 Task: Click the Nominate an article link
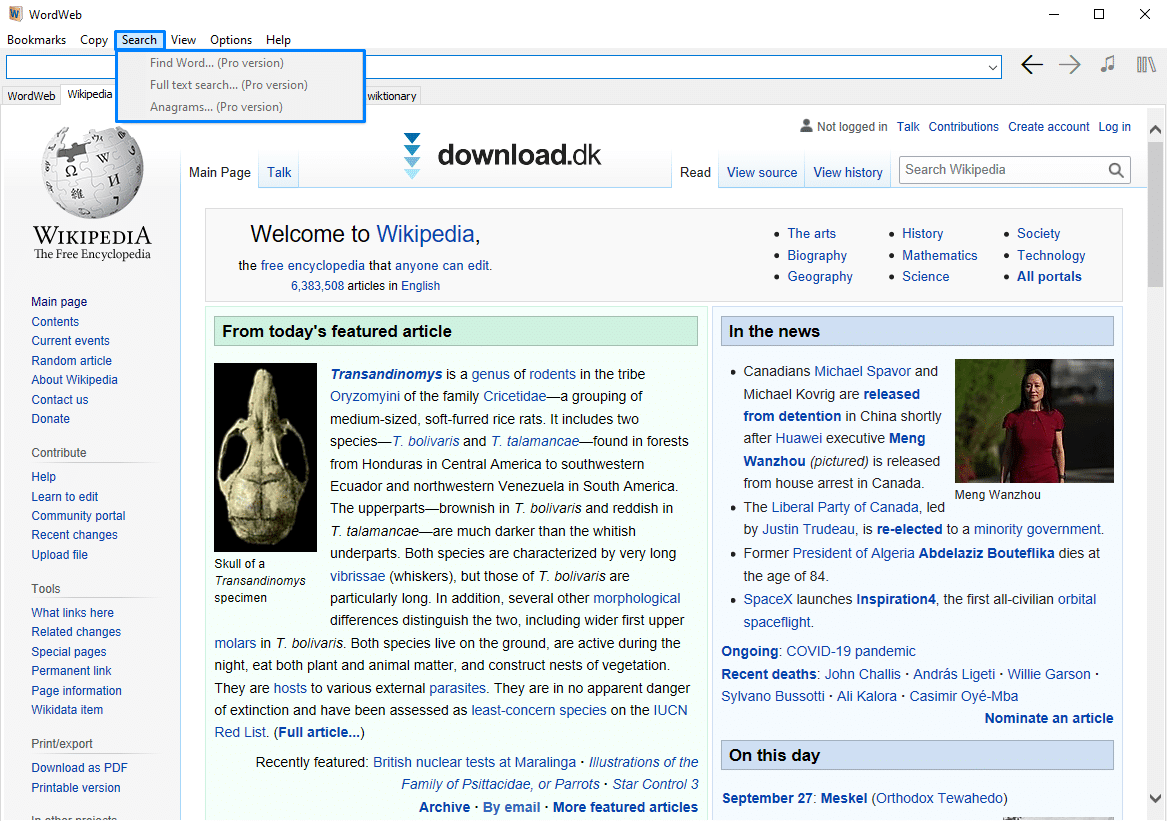[x=1049, y=718]
